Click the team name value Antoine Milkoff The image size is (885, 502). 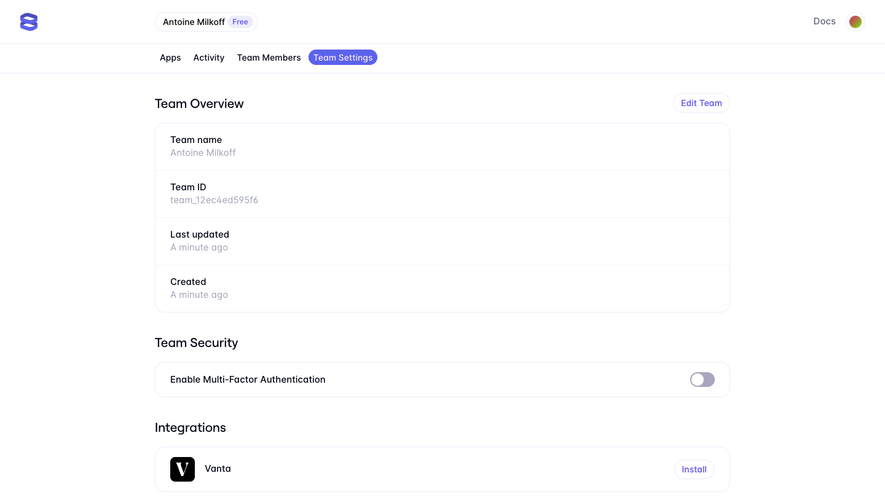tap(203, 152)
